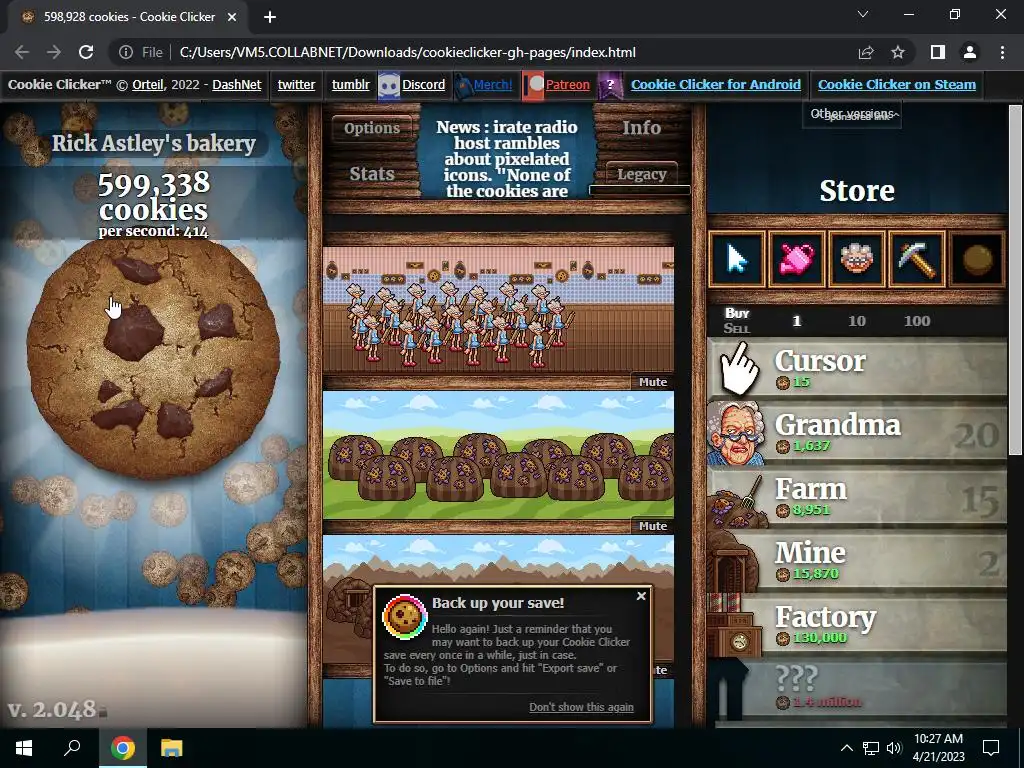Open the Orteil link
1024x768 pixels.
tap(148, 84)
